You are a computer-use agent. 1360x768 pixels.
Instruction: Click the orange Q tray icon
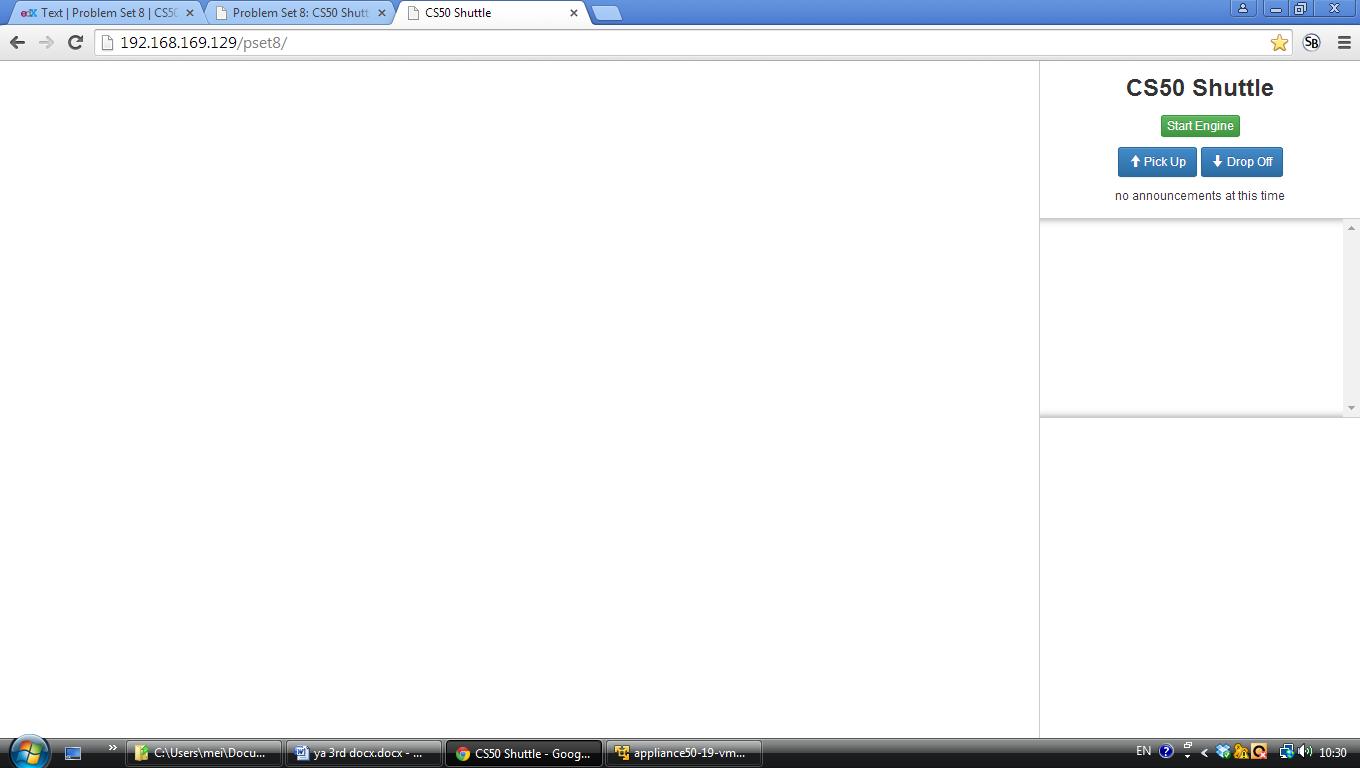pyautogui.click(x=1259, y=752)
